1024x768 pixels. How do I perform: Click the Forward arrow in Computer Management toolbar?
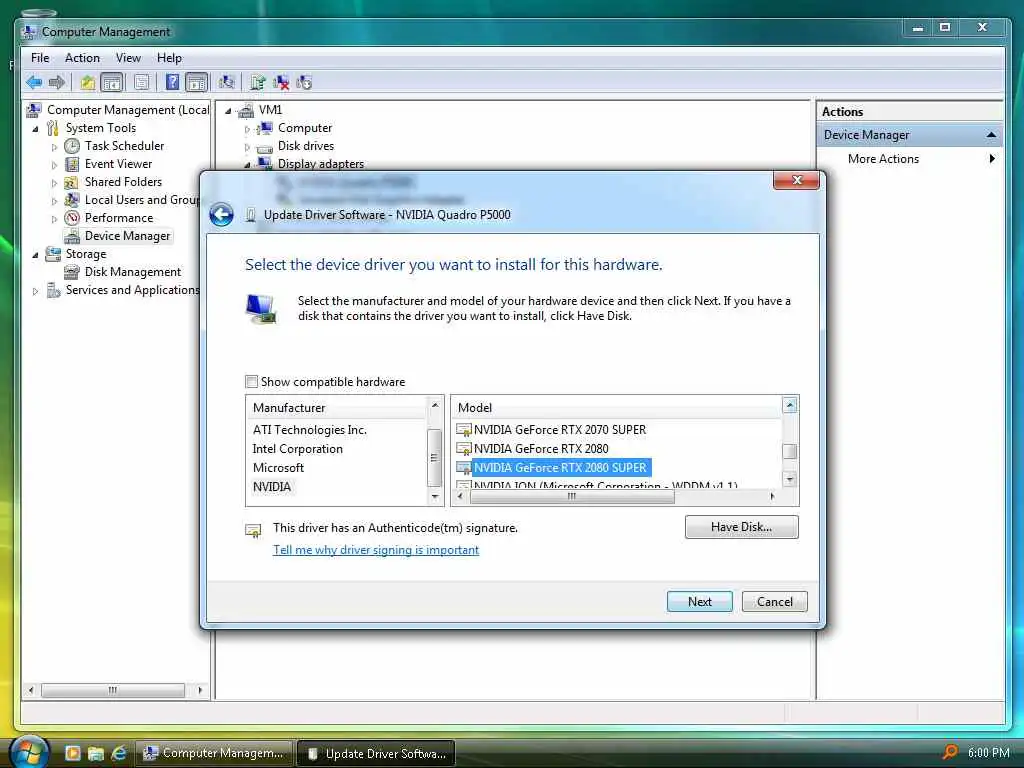57,82
